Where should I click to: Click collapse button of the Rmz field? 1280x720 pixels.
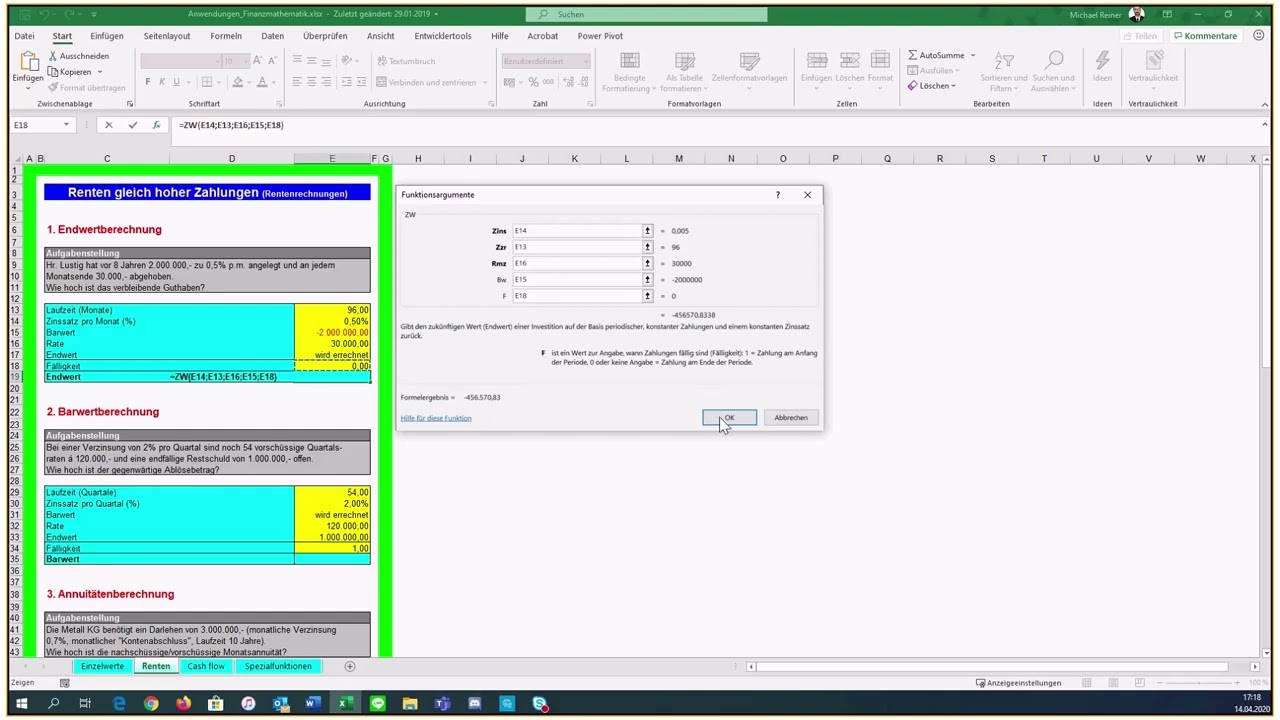pyautogui.click(x=647, y=263)
